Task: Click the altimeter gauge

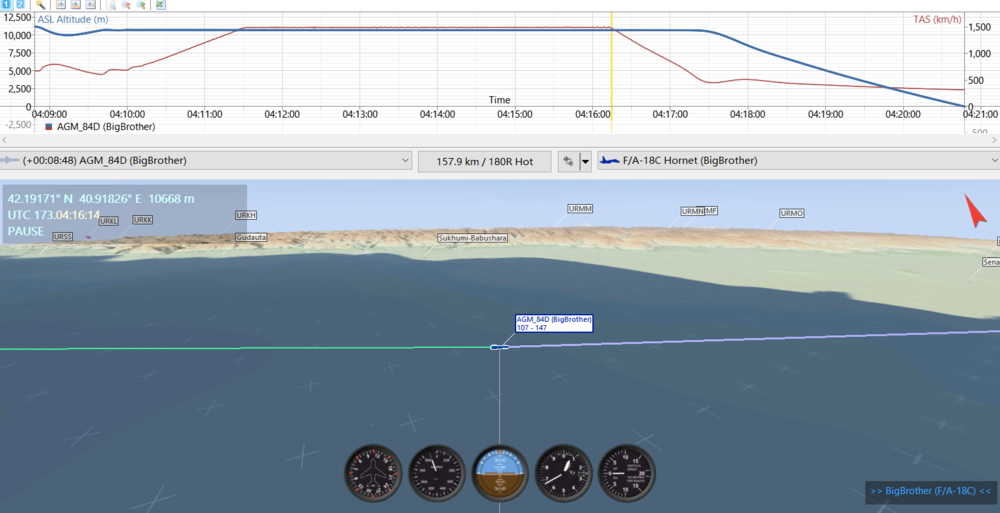Action: click(564, 473)
